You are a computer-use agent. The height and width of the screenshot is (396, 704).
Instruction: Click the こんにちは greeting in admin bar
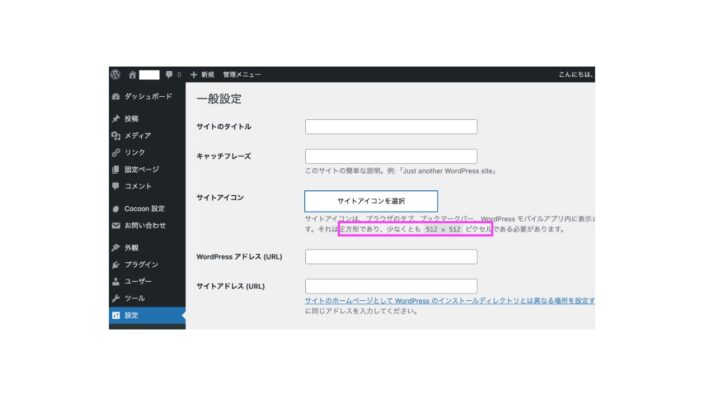576,75
